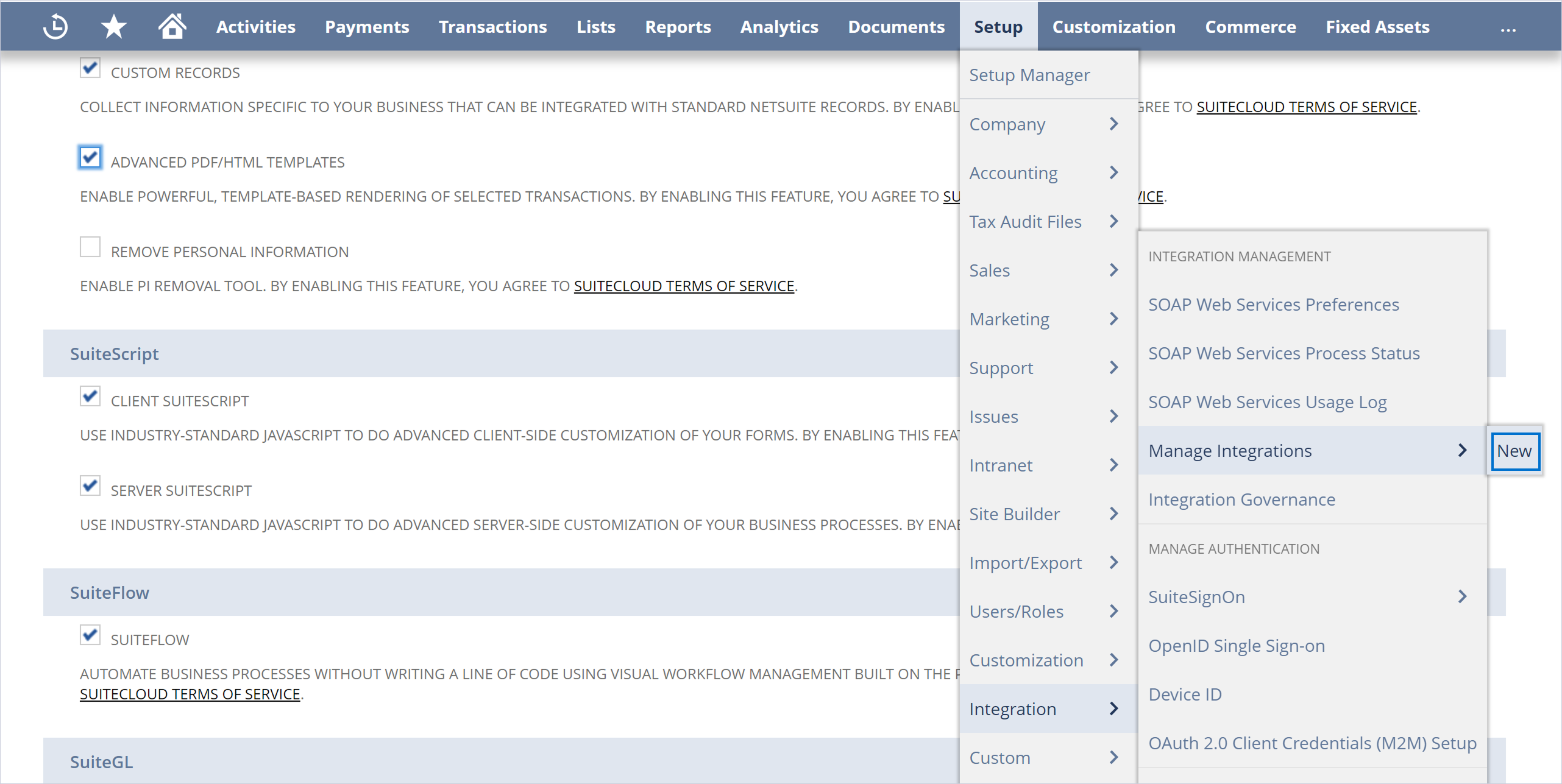Open the Commerce menu
This screenshot has height=784, width=1562.
tap(1250, 27)
